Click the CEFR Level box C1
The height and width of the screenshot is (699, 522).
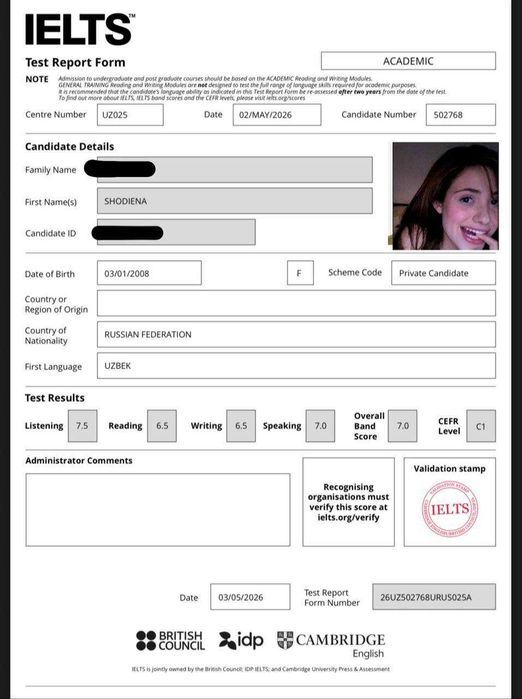coord(481,426)
